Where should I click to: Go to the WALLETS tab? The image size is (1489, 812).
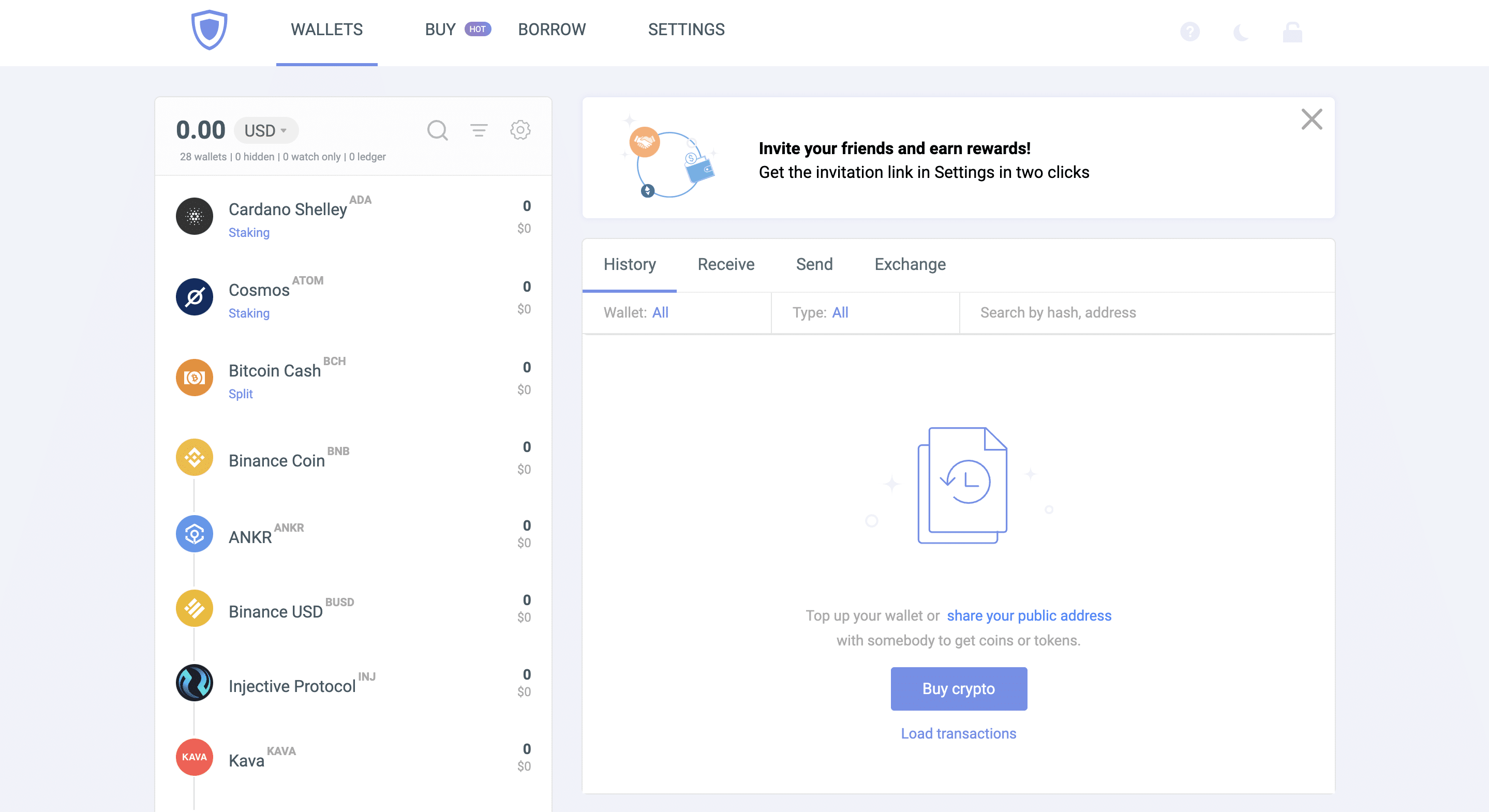click(x=326, y=29)
